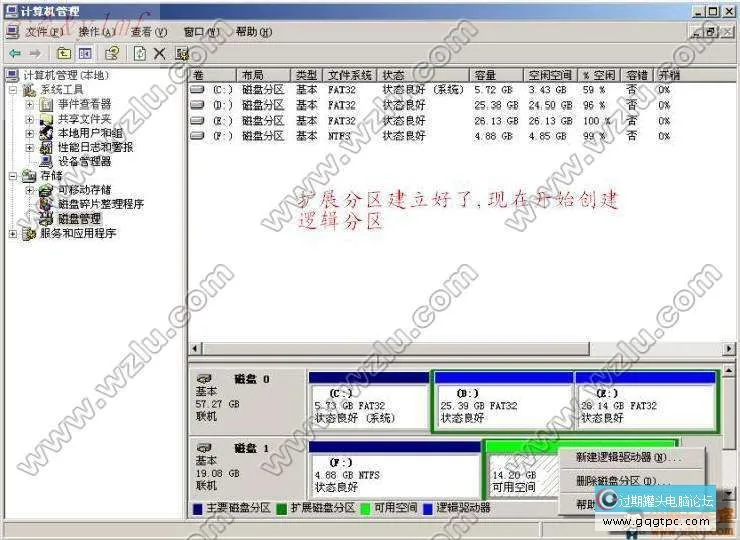Sort by the 布局 column header
Viewport: 740px width, 540px height.
tap(263, 75)
